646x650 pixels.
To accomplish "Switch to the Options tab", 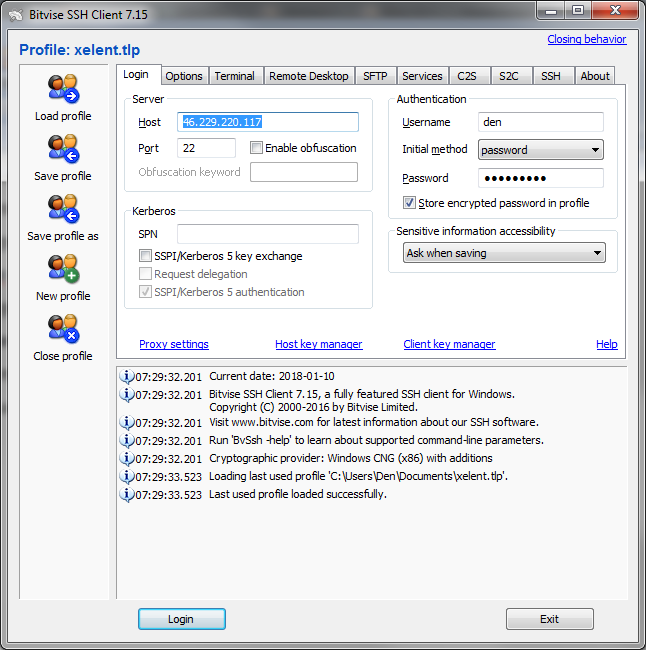I will click(x=184, y=76).
